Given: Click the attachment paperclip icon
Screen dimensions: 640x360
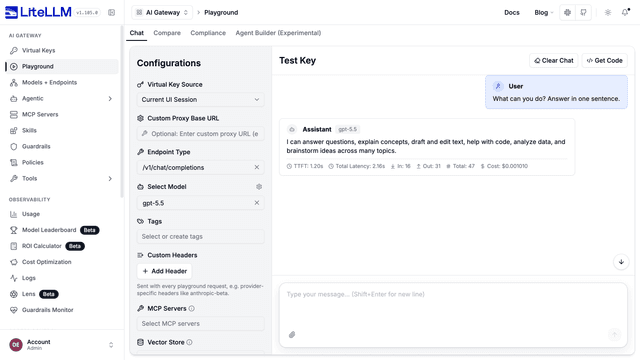Looking at the screenshot, I should [292, 335].
